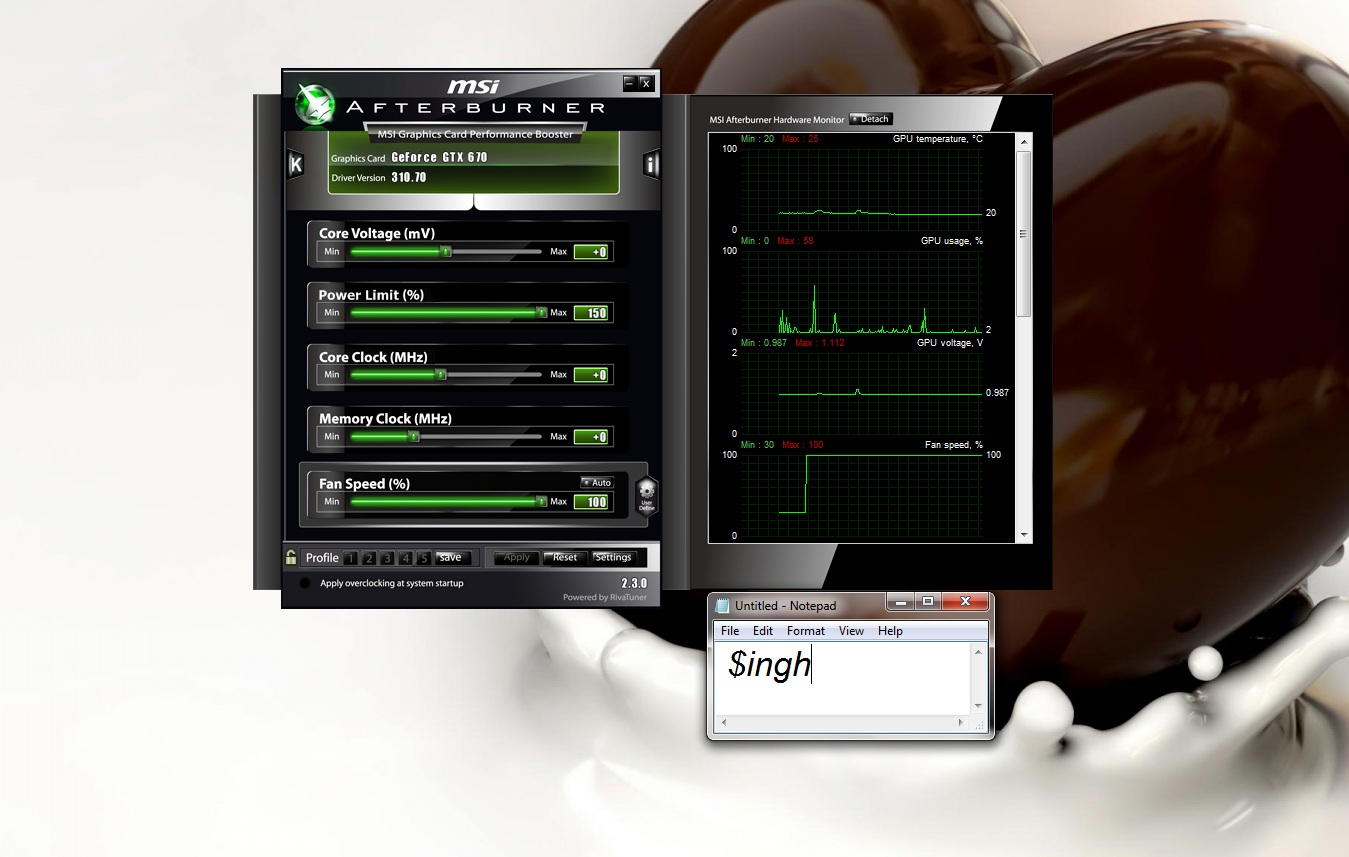
Task: Open the Notepad File menu
Action: coord(730,631)
